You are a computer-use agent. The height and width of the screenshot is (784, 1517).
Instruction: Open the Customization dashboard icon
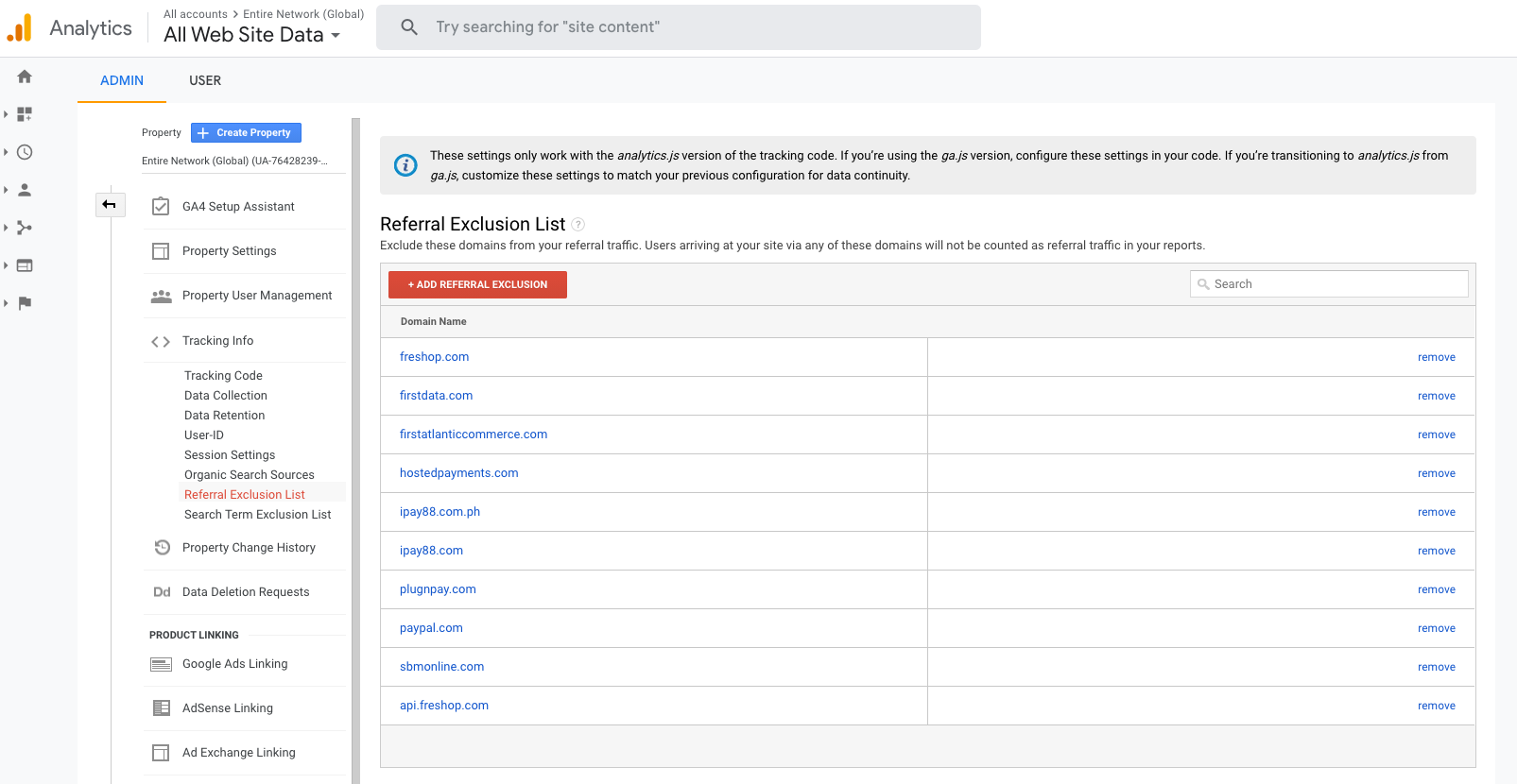(25, 114)
